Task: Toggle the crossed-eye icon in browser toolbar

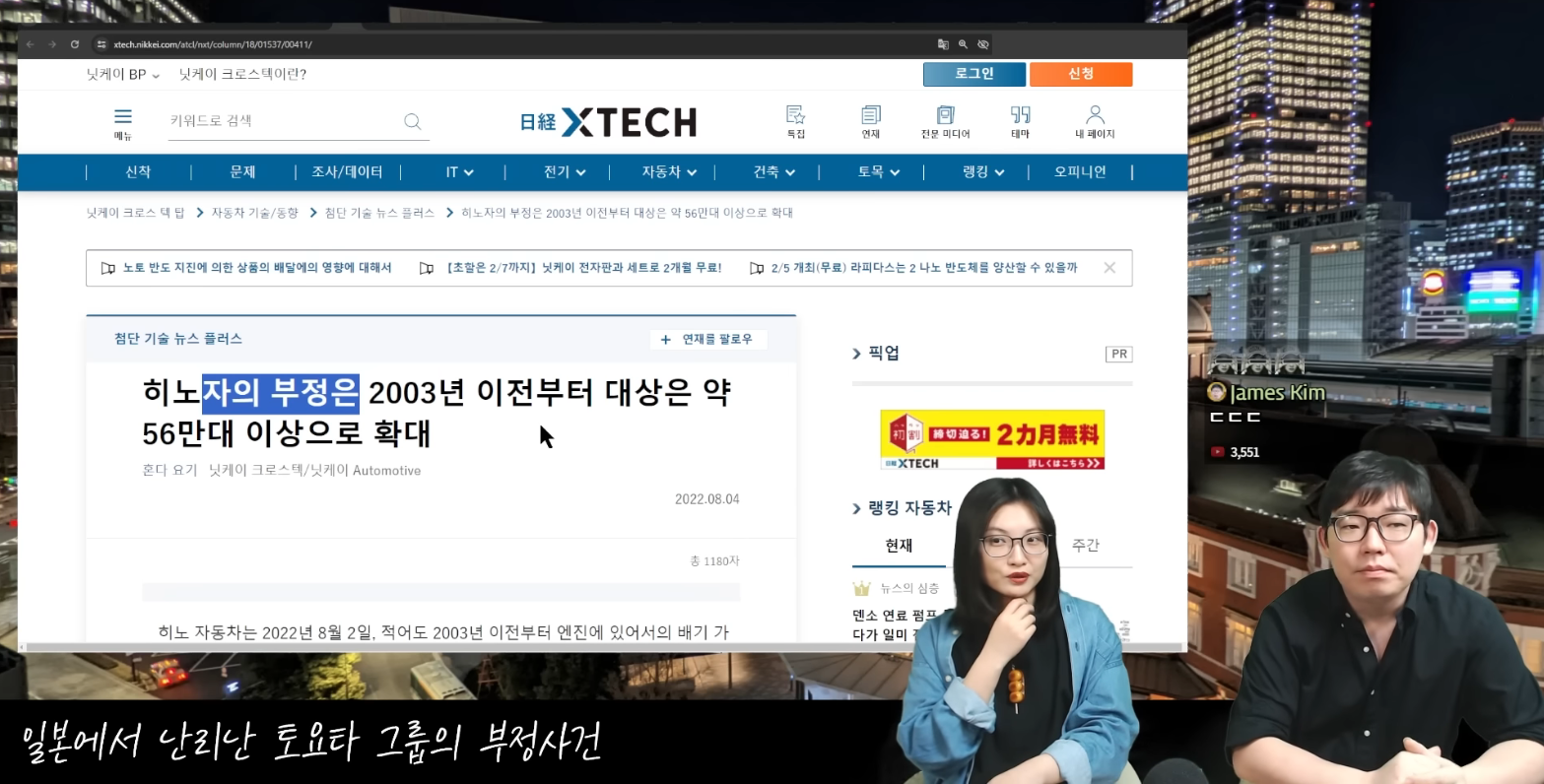Action: 982,43
